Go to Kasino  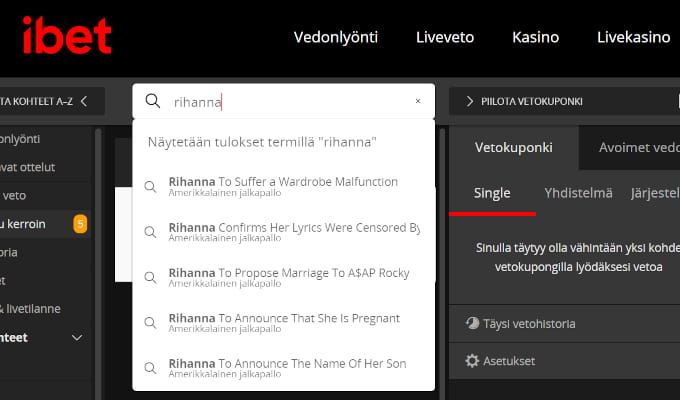tap(536, 37)
